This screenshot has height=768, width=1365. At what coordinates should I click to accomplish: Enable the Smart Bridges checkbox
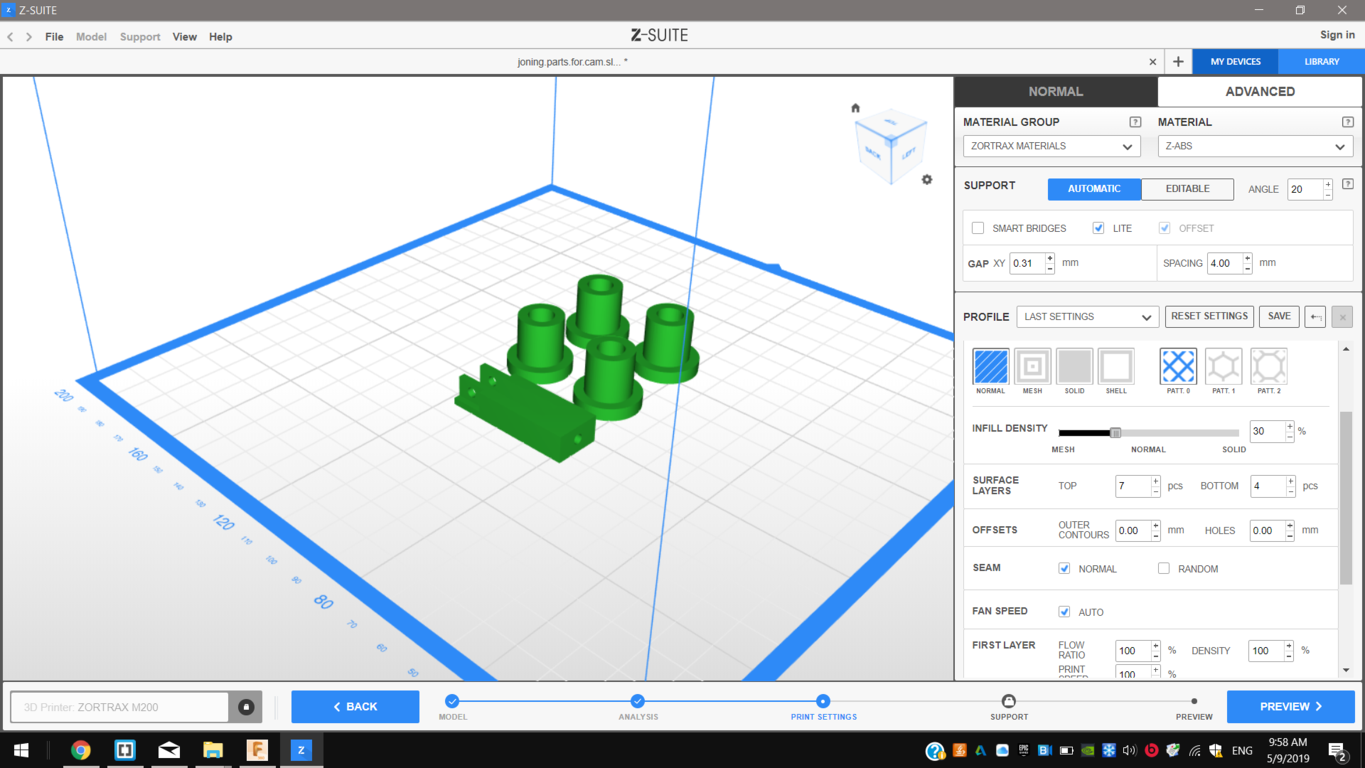978,228
